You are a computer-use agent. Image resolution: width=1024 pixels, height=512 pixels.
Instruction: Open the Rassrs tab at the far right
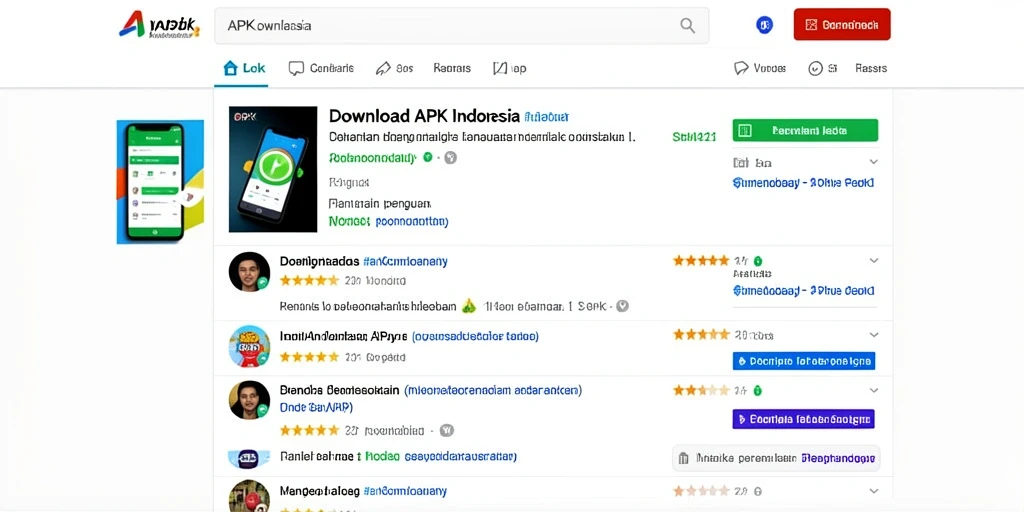(x=871, y=68)
